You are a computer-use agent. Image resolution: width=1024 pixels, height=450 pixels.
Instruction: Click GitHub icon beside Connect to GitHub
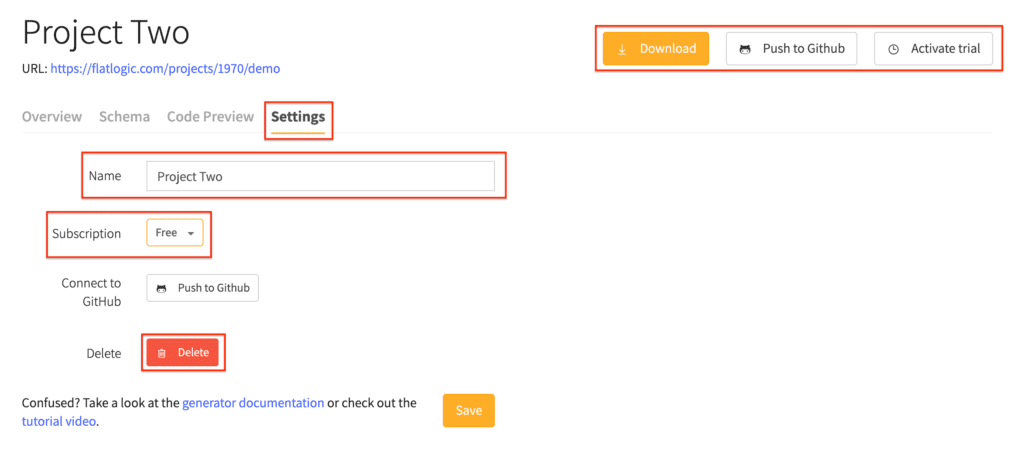click(161, 288)
